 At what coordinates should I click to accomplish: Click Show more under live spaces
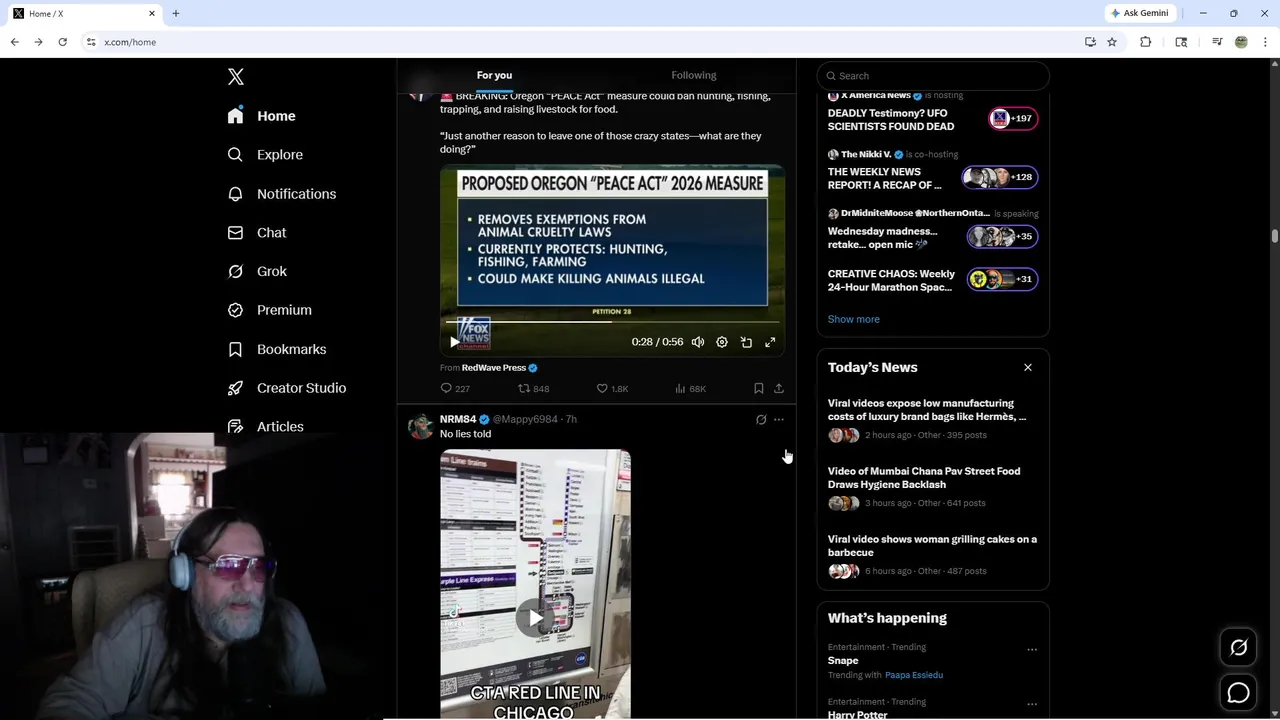(x=854, y=319)
